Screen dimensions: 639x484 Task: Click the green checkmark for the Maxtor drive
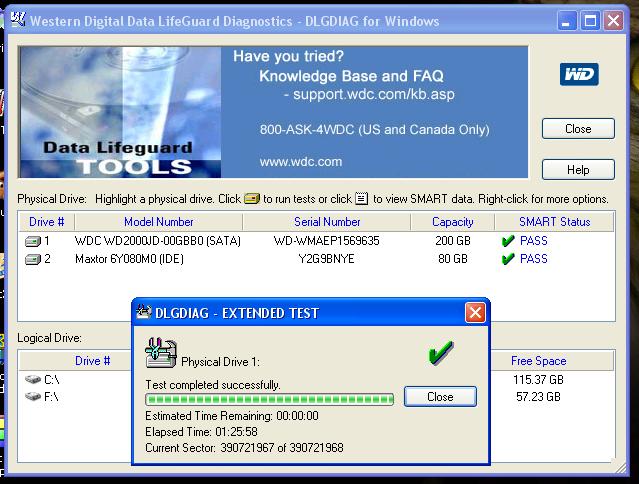tap(508, 259)
